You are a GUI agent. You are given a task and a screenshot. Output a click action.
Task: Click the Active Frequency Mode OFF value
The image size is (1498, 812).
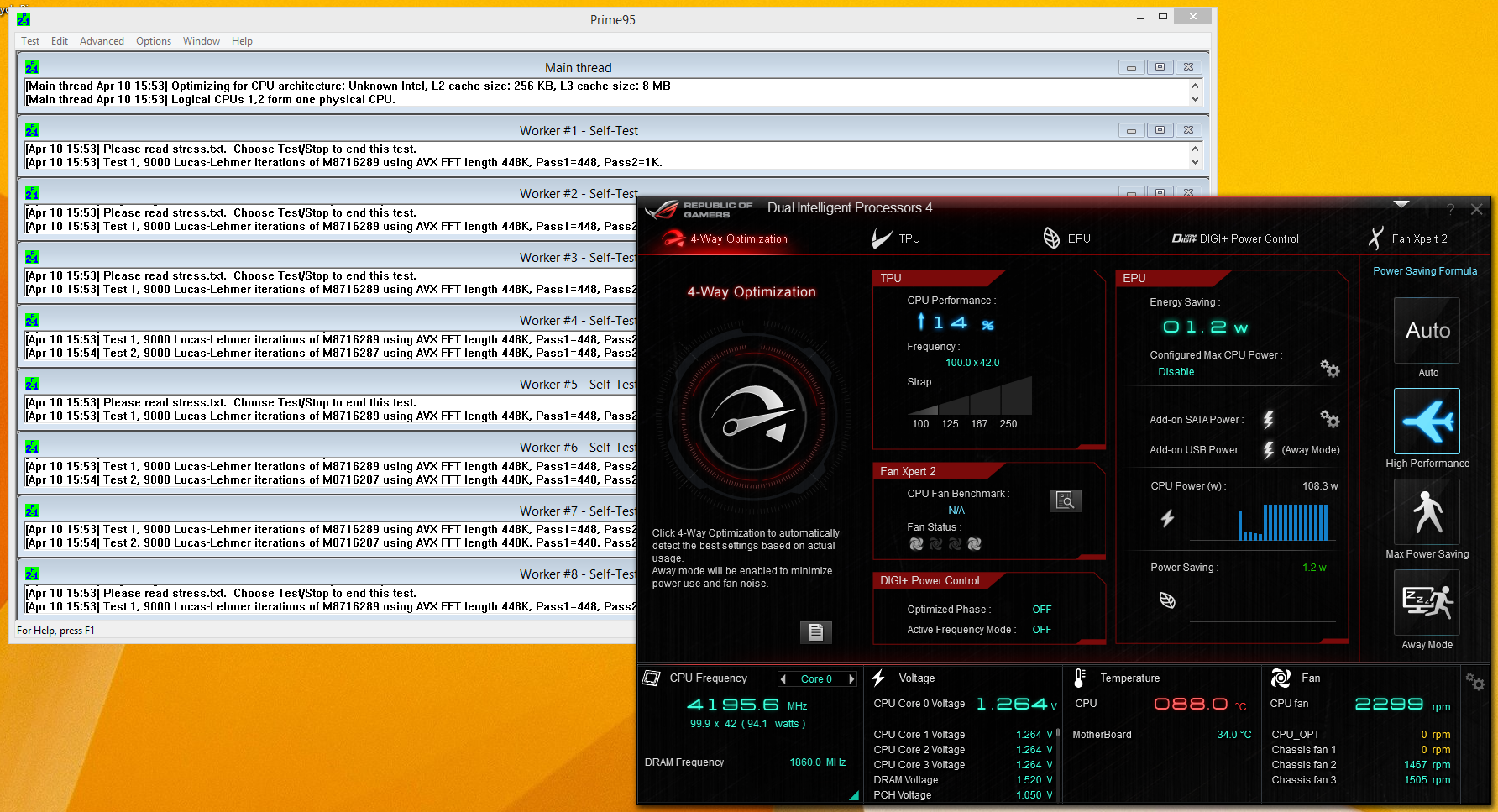pyautogui.click(x=1041, y=630)
